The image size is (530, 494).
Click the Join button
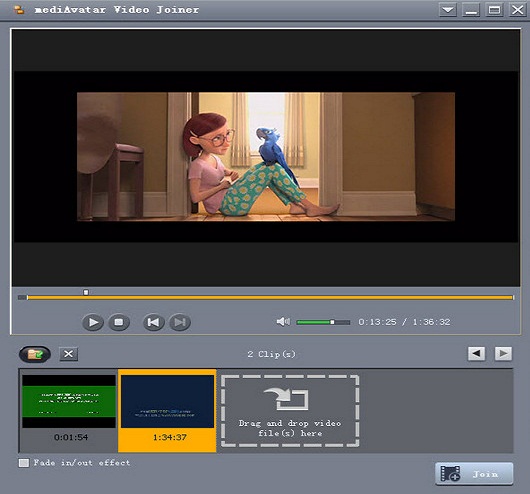pyautogui.click(x=474, y=474)
